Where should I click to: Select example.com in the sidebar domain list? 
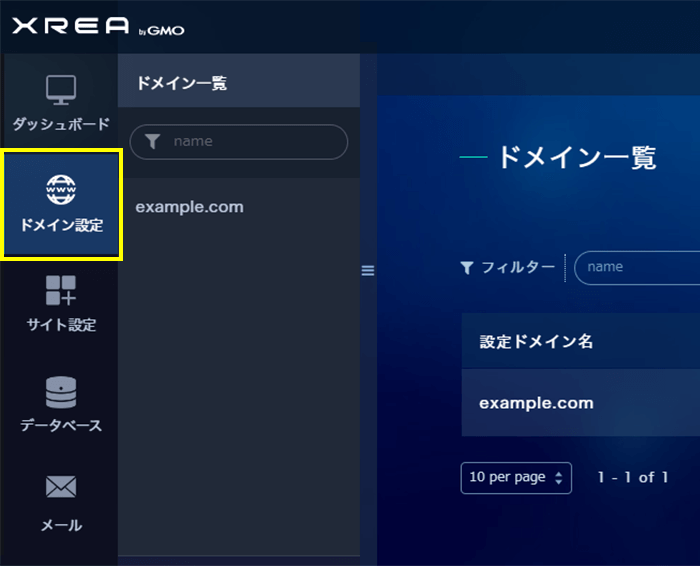(x=189, y=207)
